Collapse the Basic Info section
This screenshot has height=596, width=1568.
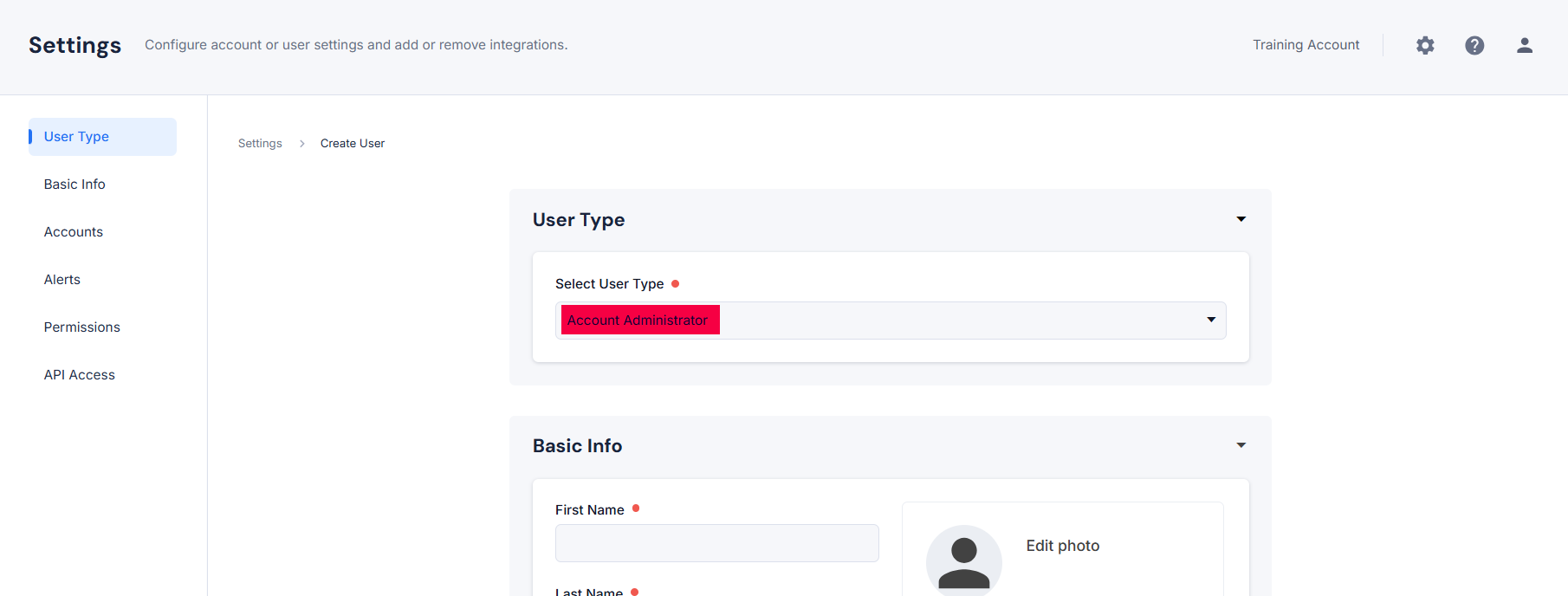tap(1241, 445)
